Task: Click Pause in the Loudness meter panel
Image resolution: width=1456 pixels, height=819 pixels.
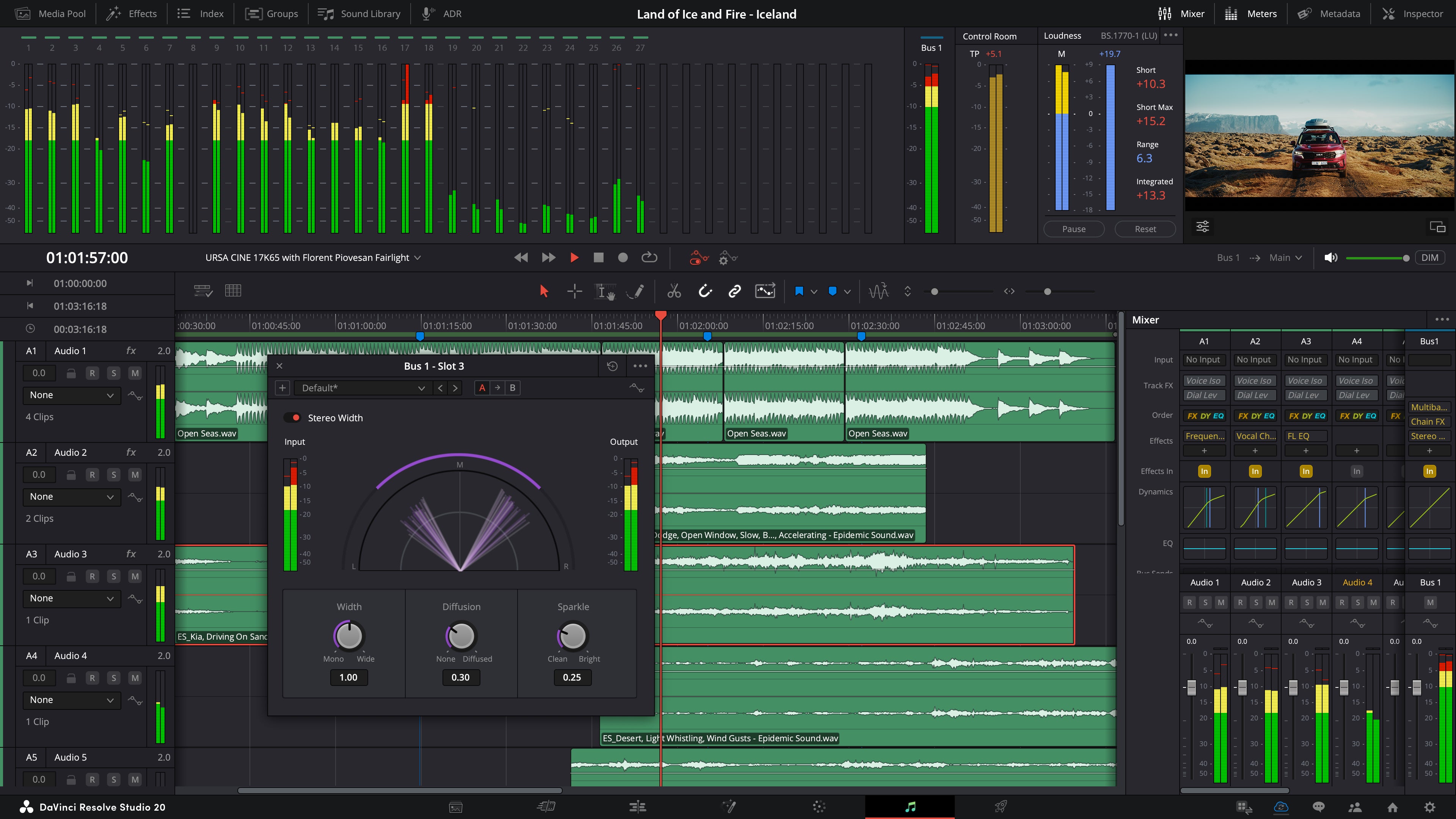Action: [x=1073, y=228]
